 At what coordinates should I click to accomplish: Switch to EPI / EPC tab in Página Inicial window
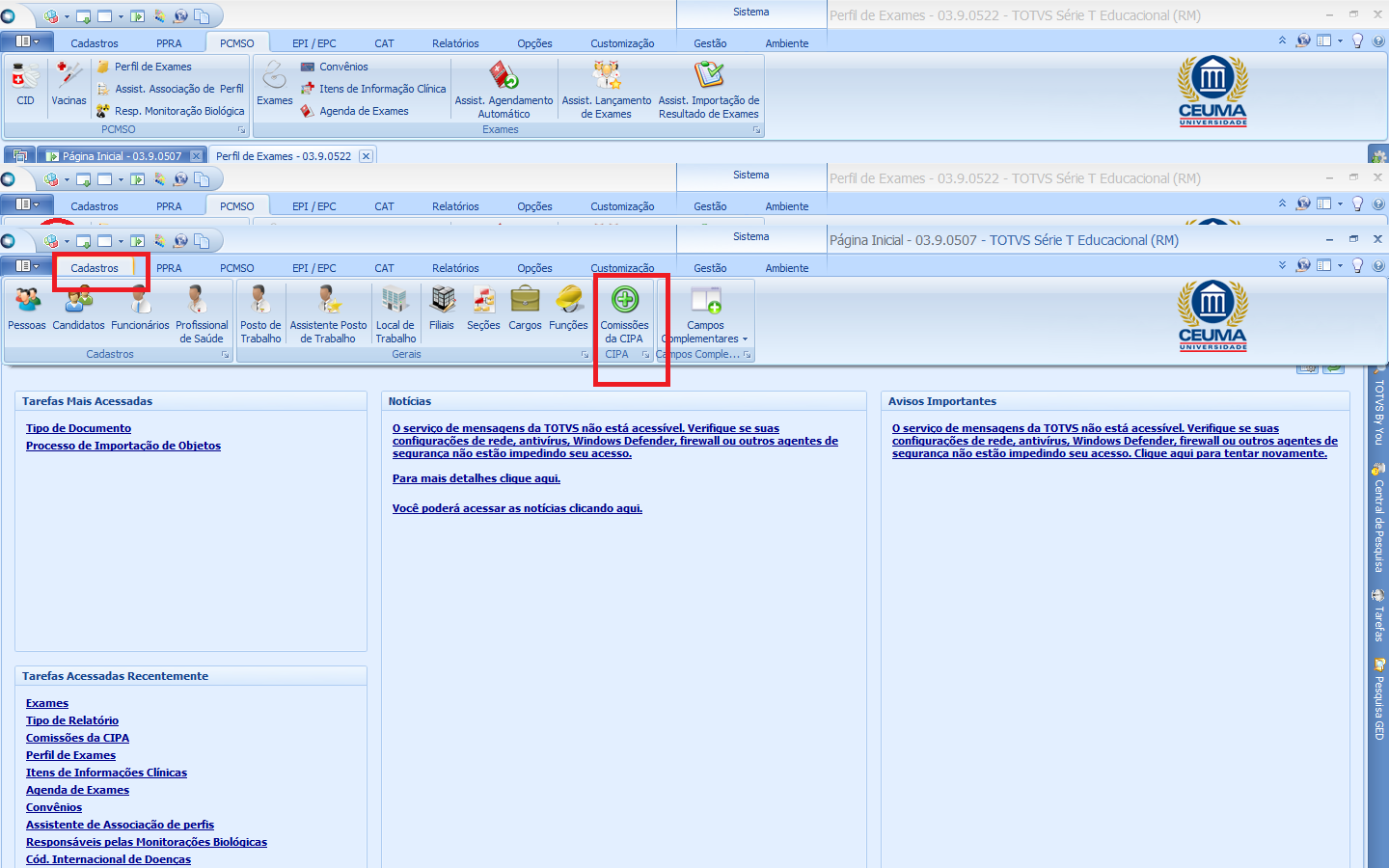(314, 268)
